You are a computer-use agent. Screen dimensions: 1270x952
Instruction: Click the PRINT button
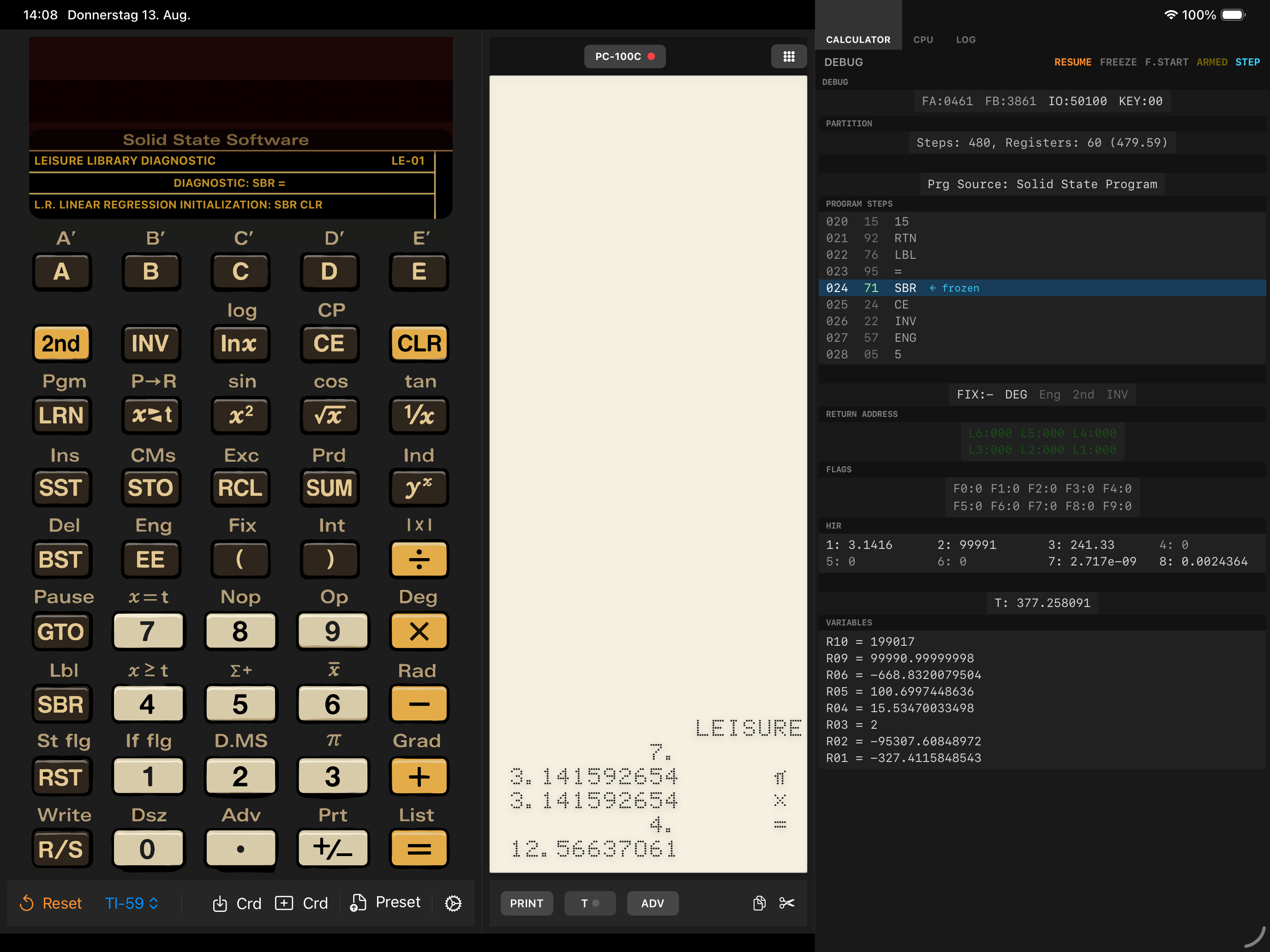[x=527, y=903]
